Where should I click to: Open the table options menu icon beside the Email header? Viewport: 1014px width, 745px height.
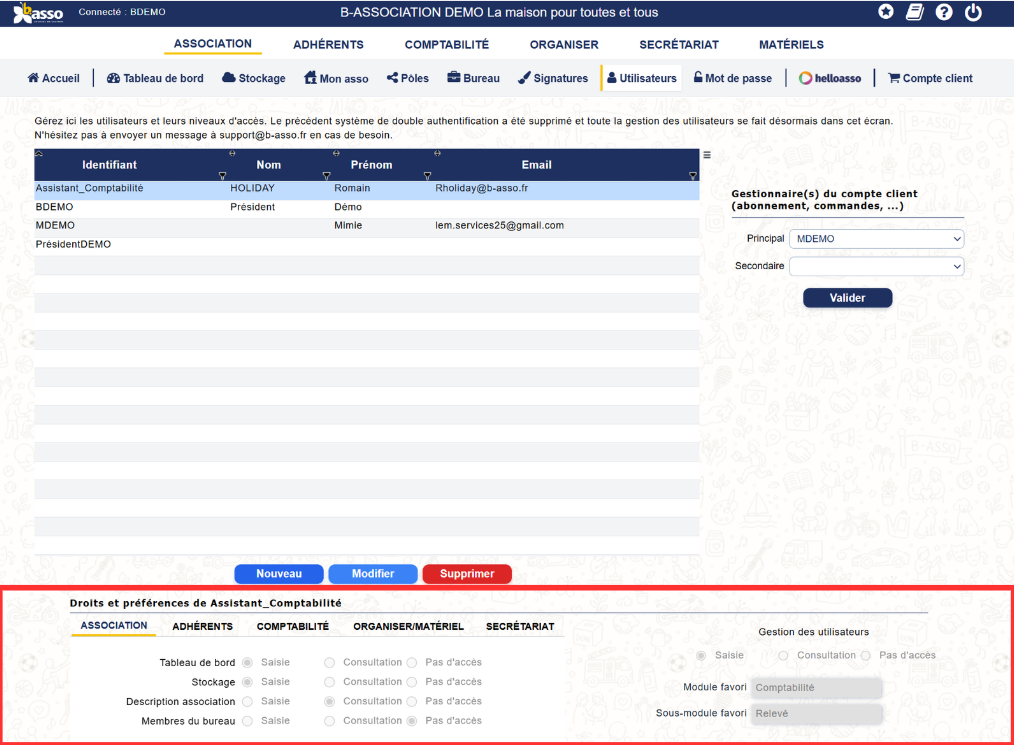(x=707, y=155)
